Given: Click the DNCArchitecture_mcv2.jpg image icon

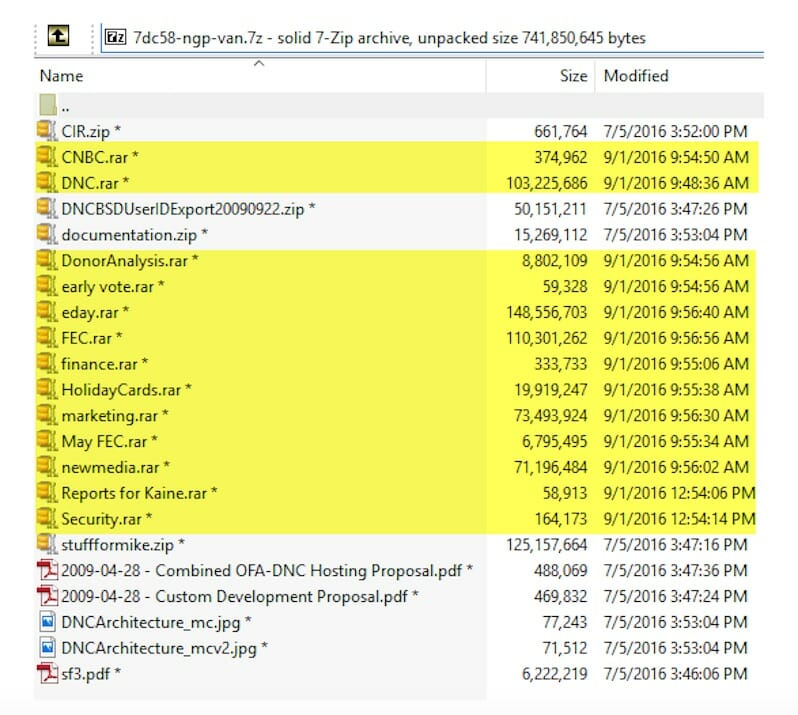Looking at the screenshot, I should click(47, 648).
